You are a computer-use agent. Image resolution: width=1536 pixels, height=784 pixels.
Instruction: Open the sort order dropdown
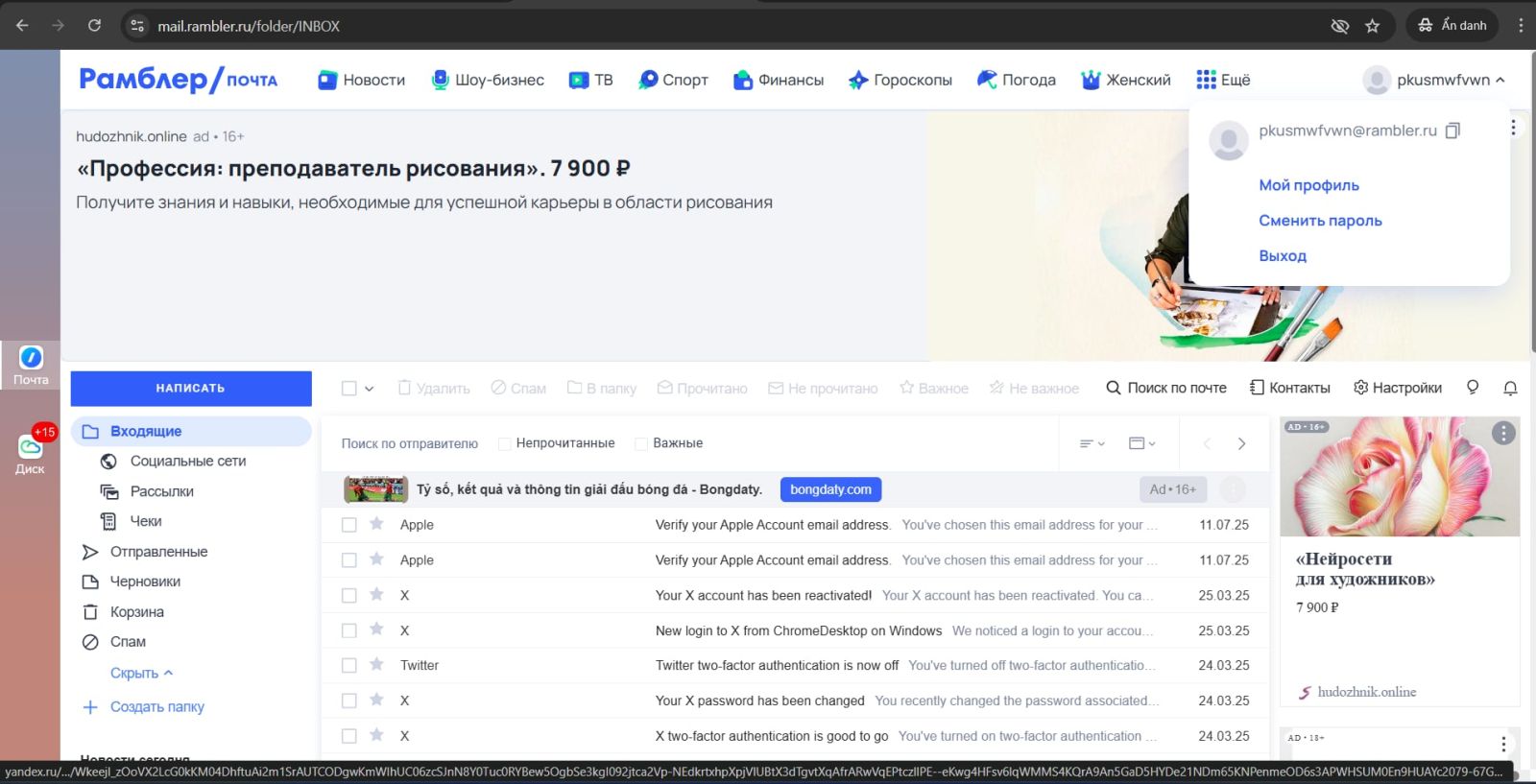click(1092, 443)
